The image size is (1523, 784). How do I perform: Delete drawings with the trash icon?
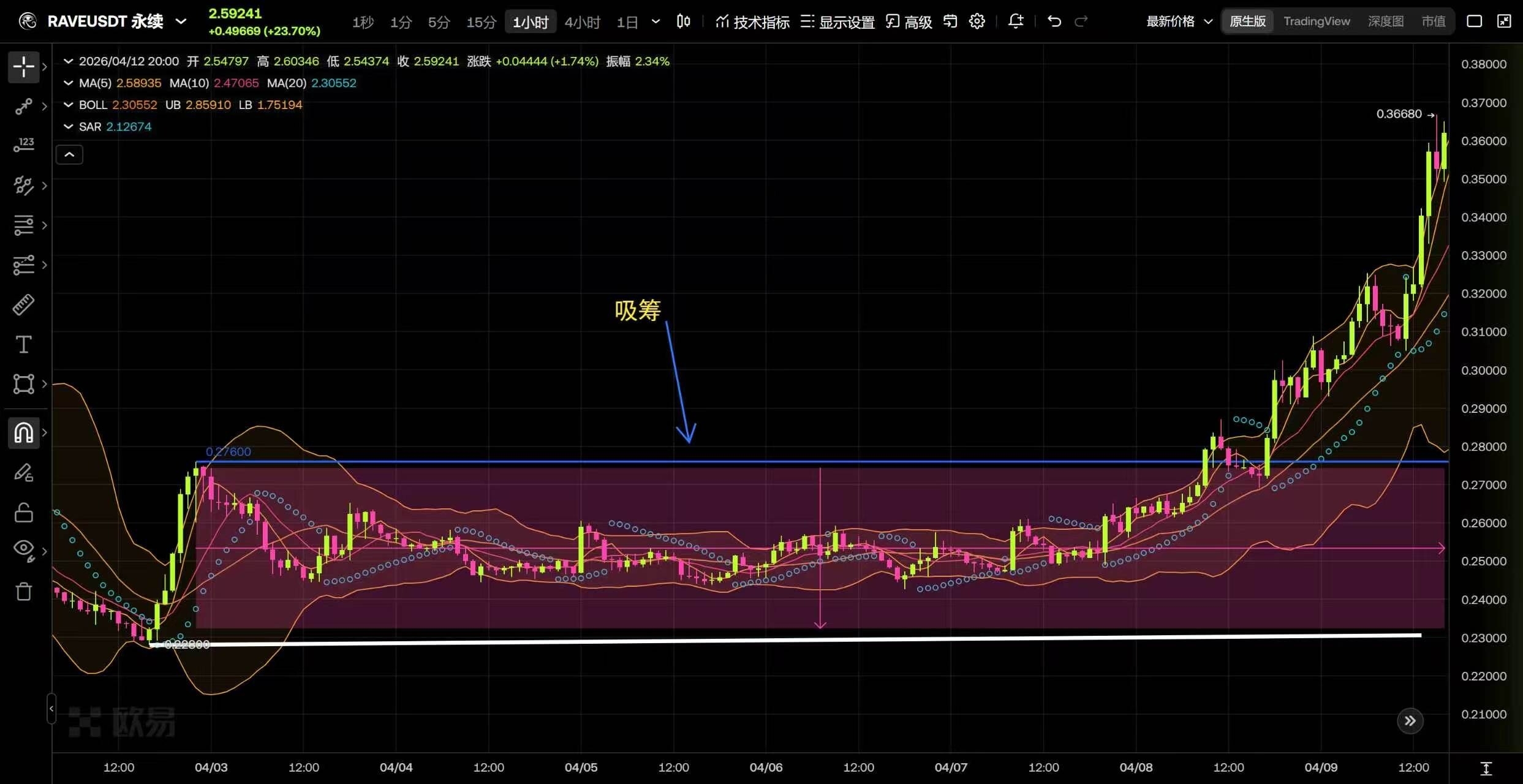(23, 592)
